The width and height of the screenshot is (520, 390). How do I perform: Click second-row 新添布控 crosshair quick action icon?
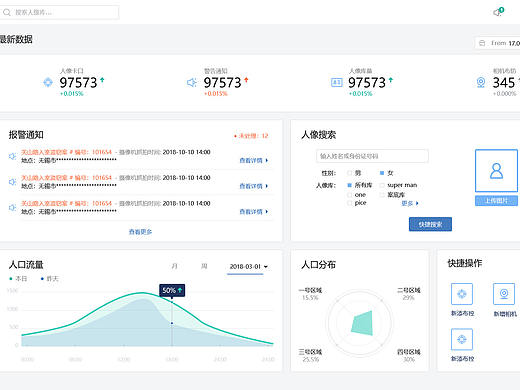click(462, 339)
